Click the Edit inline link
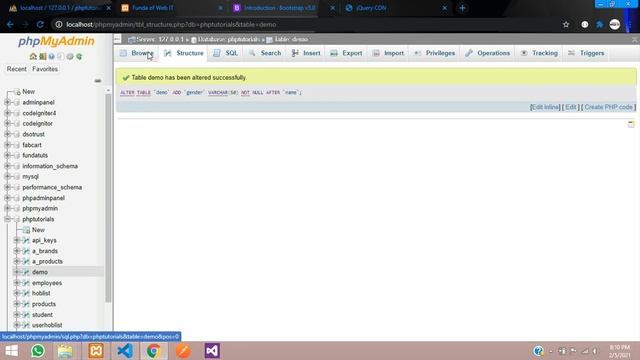The image size is (640, 360). [x=545, y=107]
